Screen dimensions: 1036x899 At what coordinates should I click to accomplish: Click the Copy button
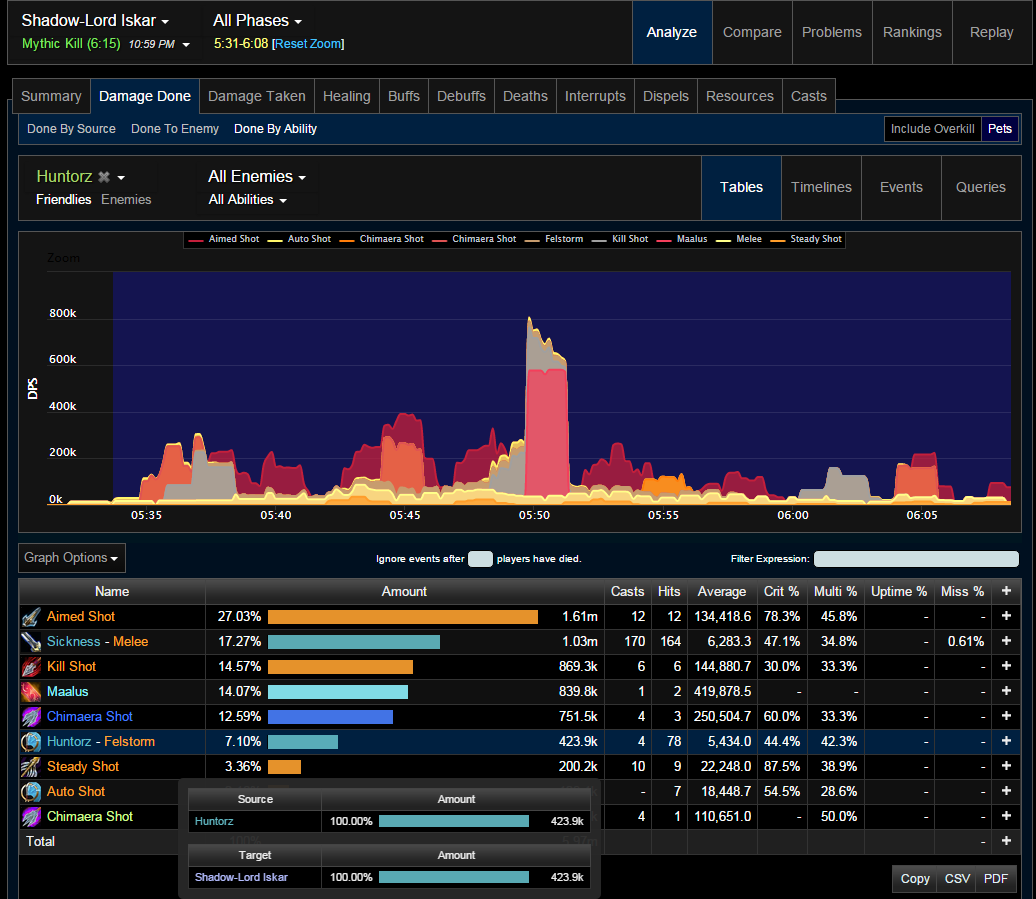[914, 879]
